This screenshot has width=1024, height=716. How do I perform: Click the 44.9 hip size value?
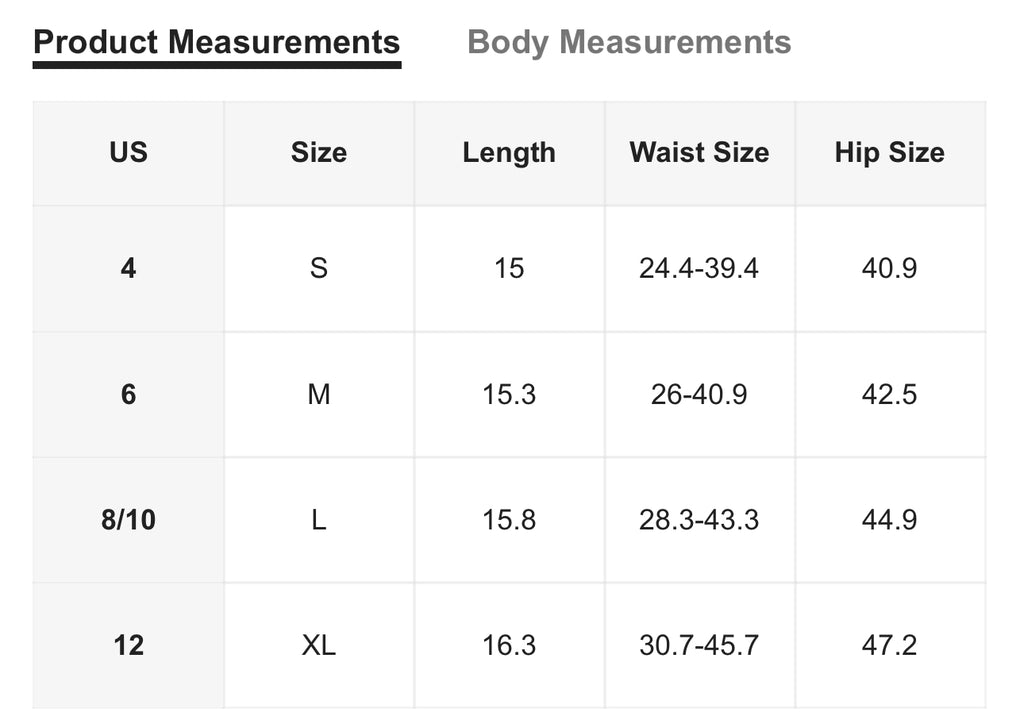click(889, 520)
